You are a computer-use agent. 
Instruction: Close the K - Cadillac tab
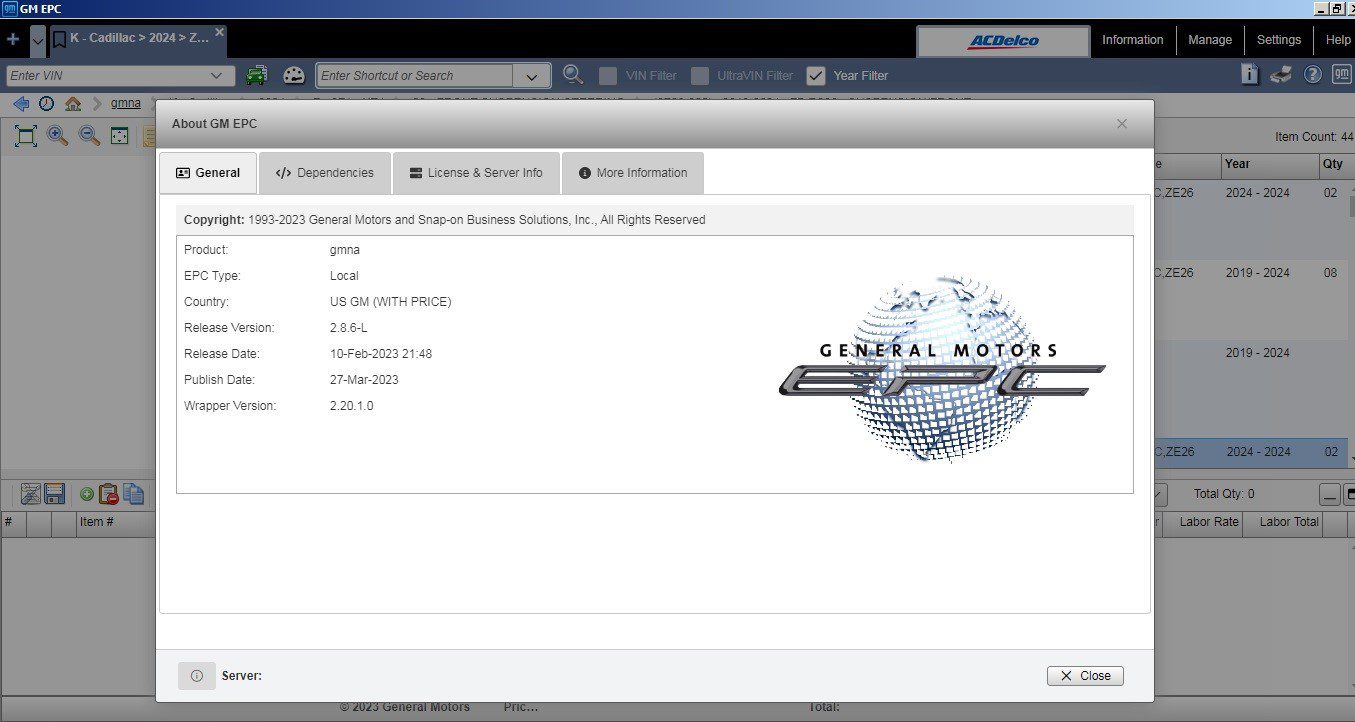[220, 32]
